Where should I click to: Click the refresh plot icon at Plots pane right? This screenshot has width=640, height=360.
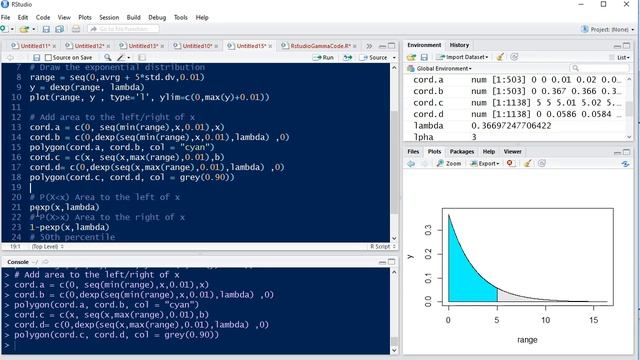point(625,164)
